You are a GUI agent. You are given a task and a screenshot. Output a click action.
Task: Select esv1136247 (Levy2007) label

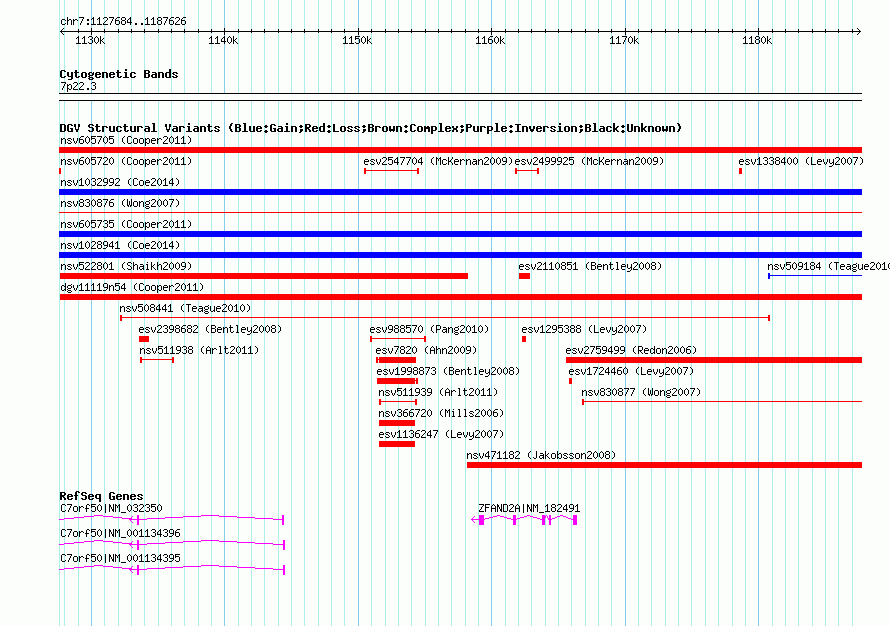[441, 434]
